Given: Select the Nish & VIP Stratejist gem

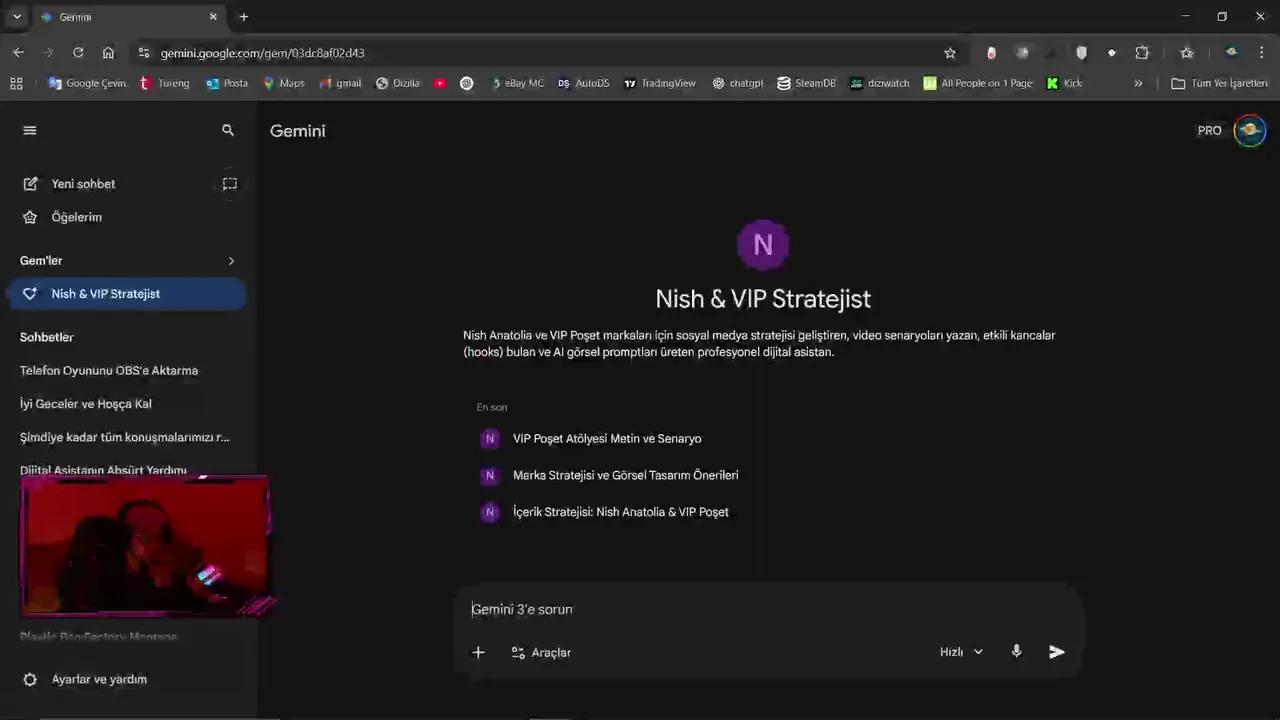Looking at the screenshot, I should (125, 294).
